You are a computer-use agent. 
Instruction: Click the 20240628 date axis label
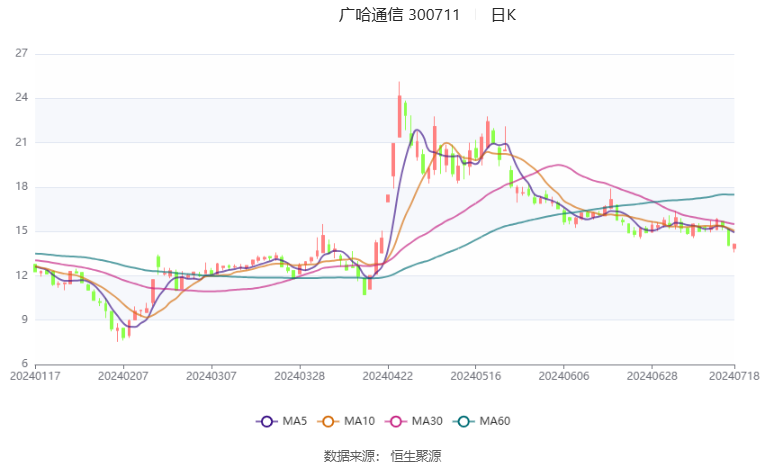652,376
